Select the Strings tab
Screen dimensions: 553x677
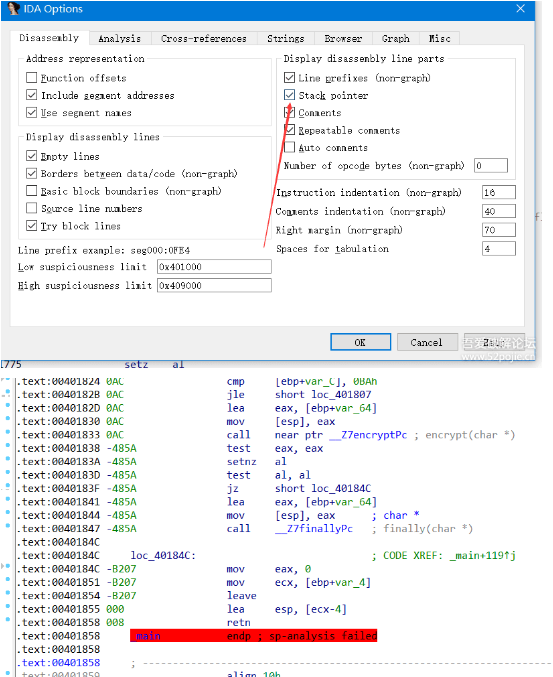(285, 38)
